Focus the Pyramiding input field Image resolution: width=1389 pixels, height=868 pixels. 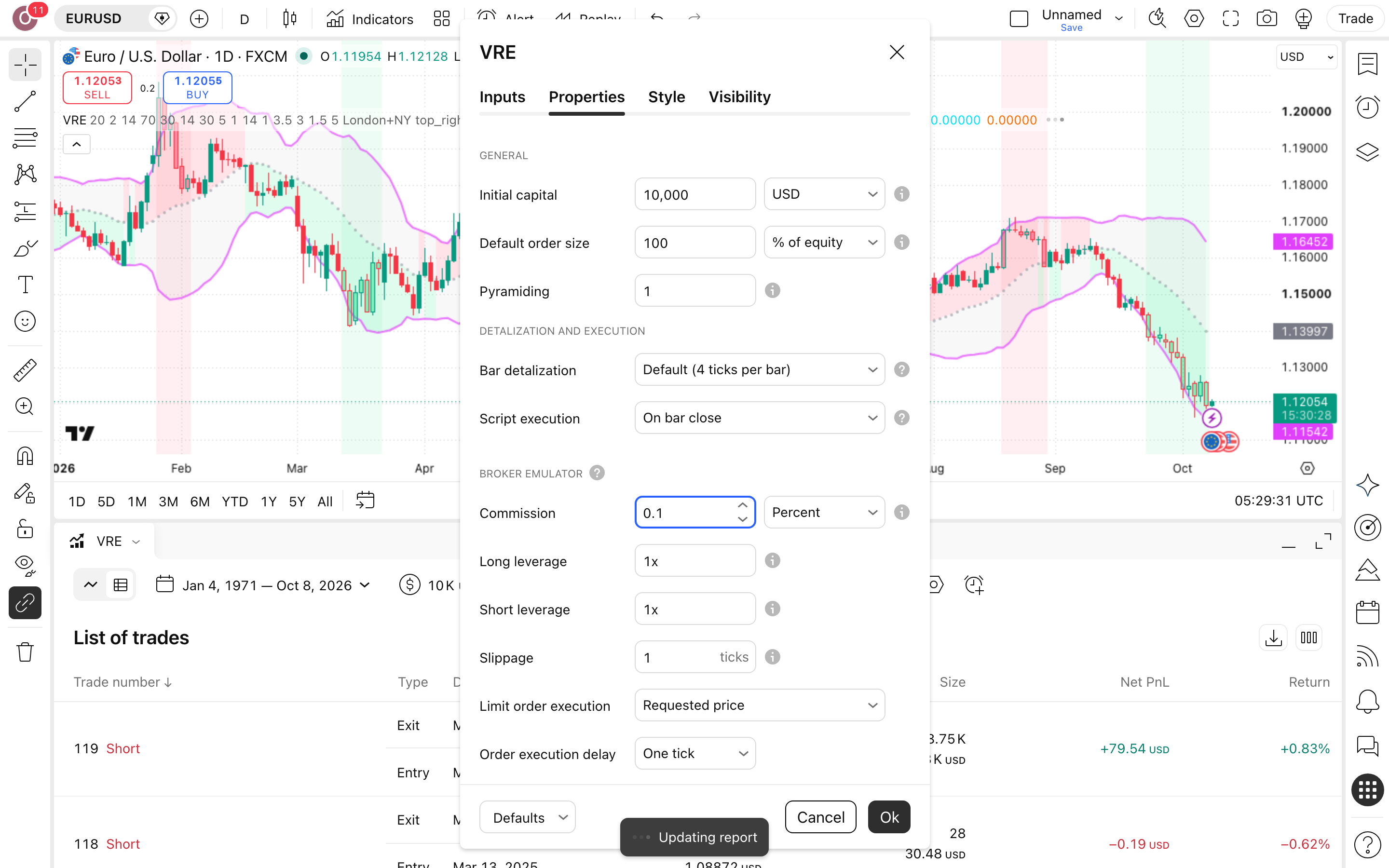695,290
